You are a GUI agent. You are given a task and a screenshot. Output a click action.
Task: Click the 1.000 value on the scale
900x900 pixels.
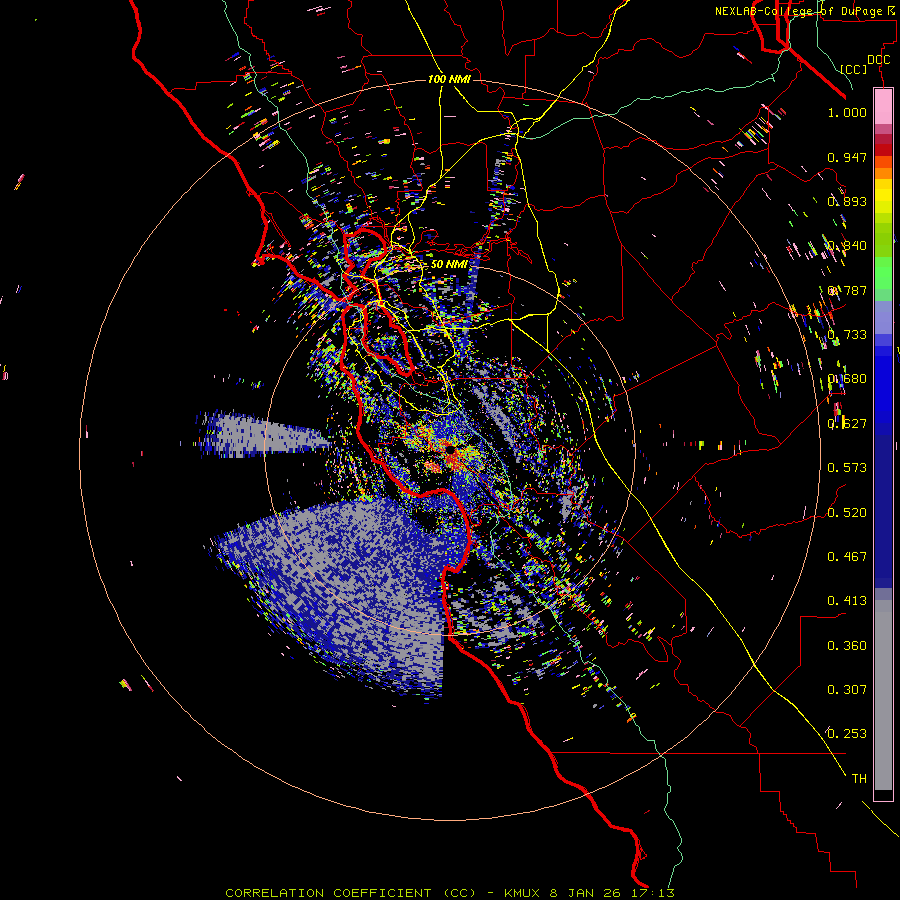847,112
